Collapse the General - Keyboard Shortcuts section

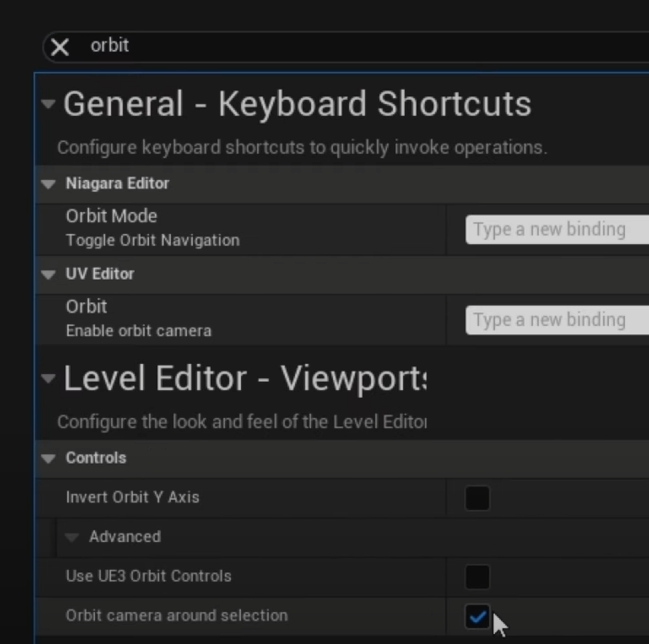tap(48, 103)
